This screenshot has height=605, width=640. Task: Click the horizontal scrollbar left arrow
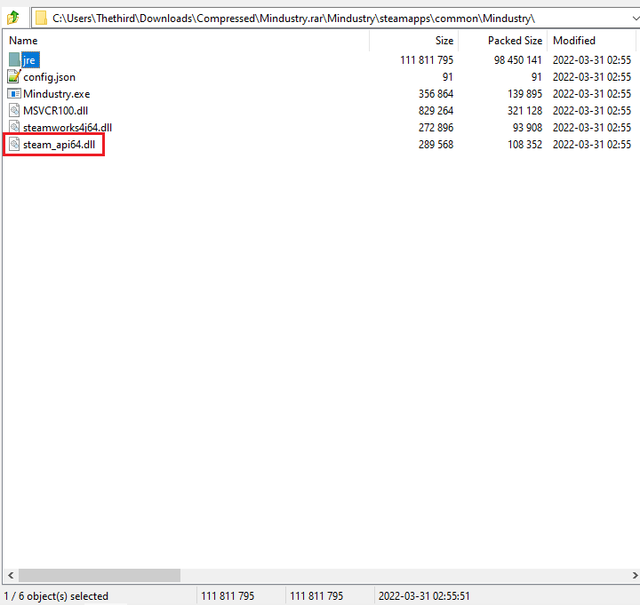click(x=9, y=576)
